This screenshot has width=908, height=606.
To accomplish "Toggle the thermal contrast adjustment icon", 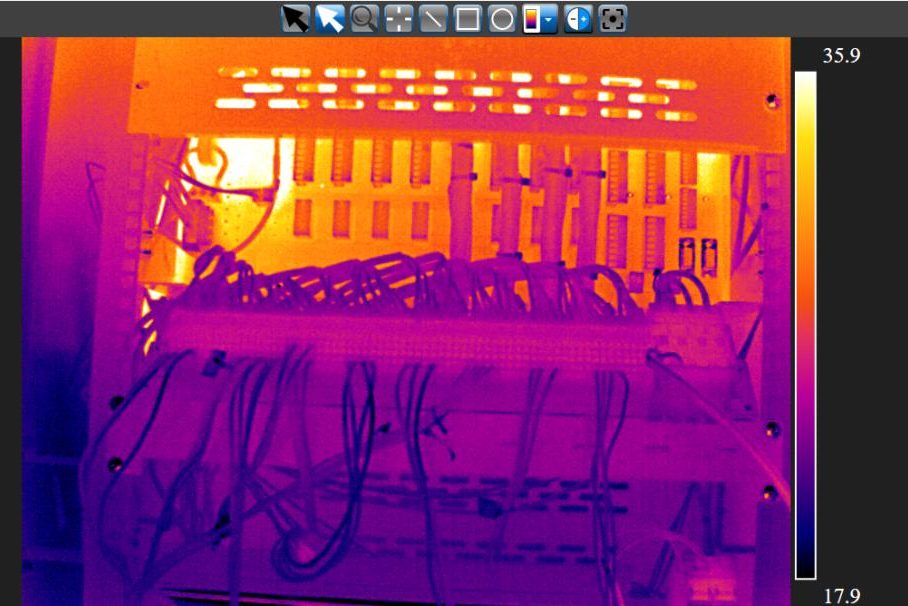I will [578, 19].
